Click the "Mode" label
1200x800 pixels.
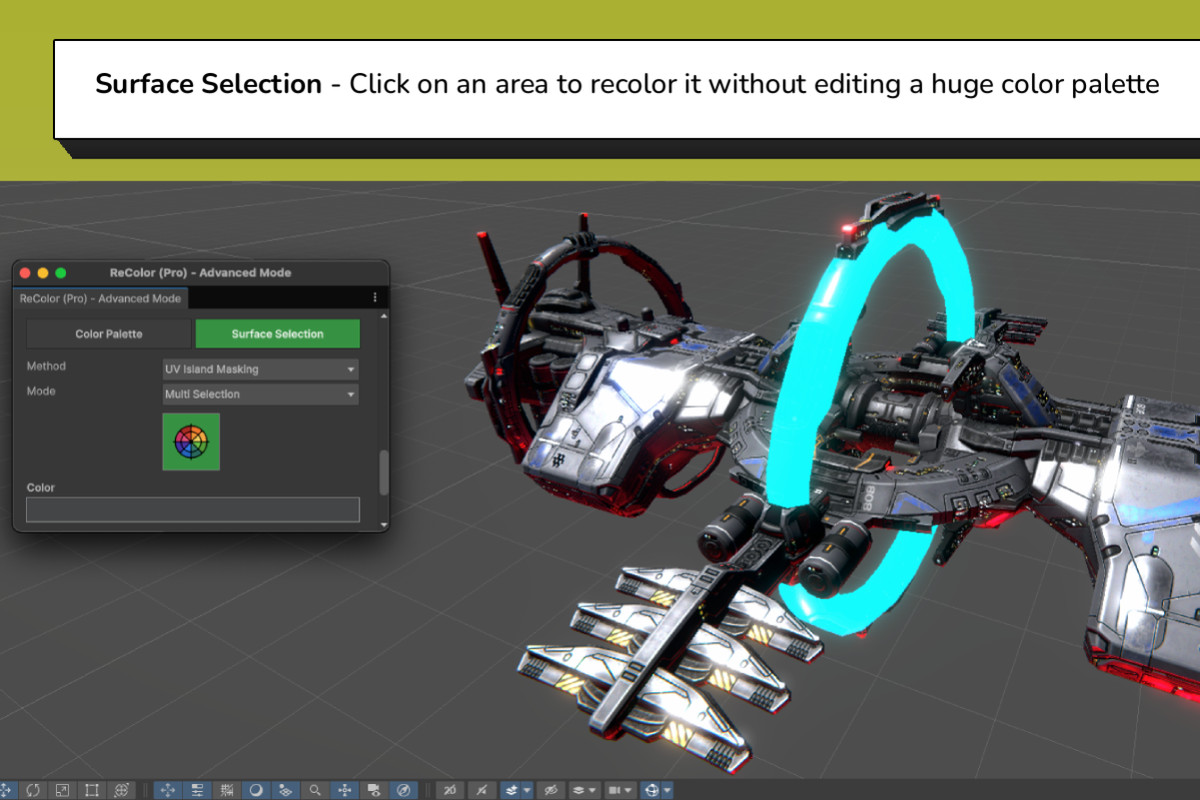tap(41, 392)
